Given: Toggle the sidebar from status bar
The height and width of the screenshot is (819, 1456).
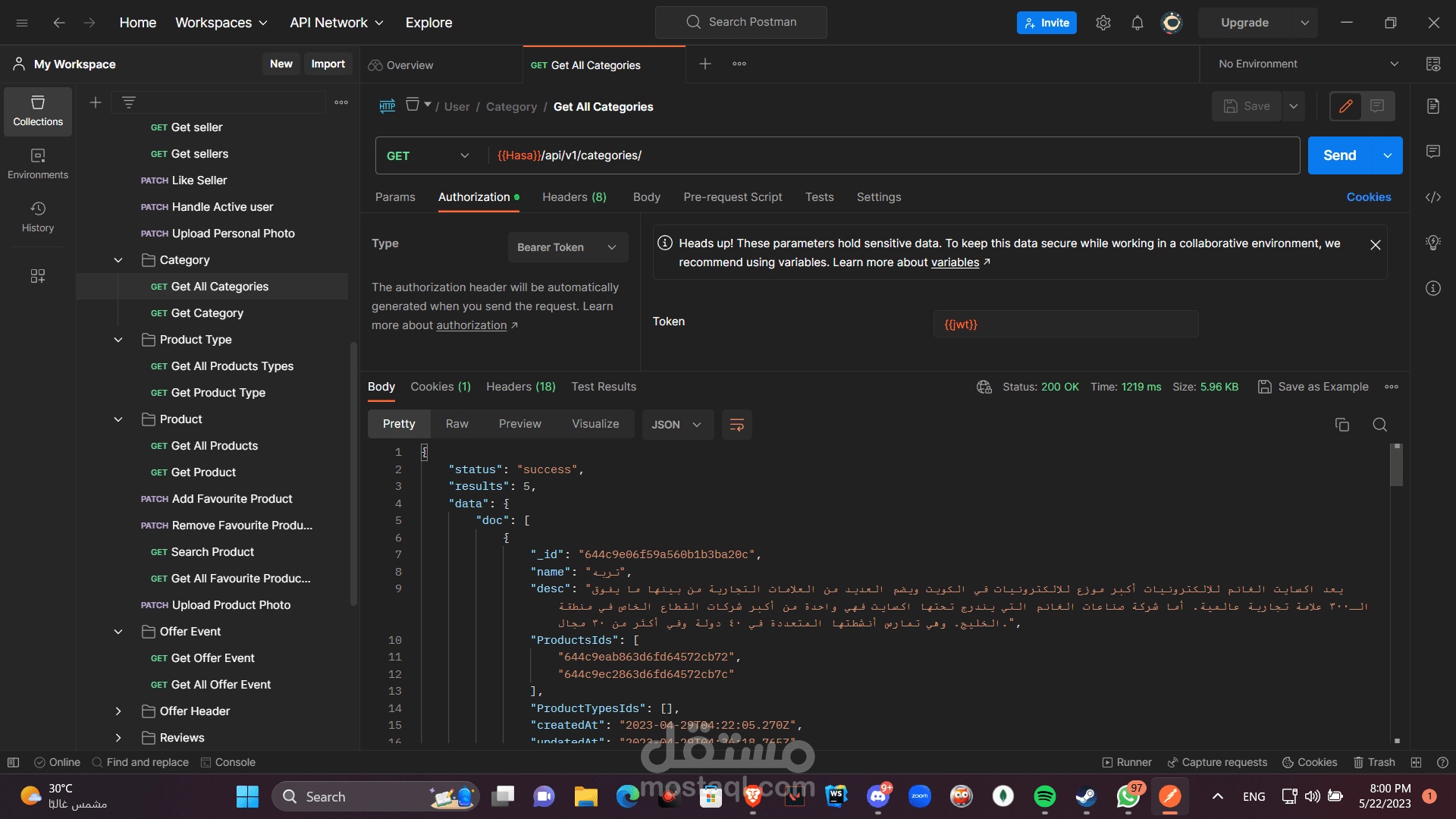Looking at the screenshot, I should tap(13, 762).
